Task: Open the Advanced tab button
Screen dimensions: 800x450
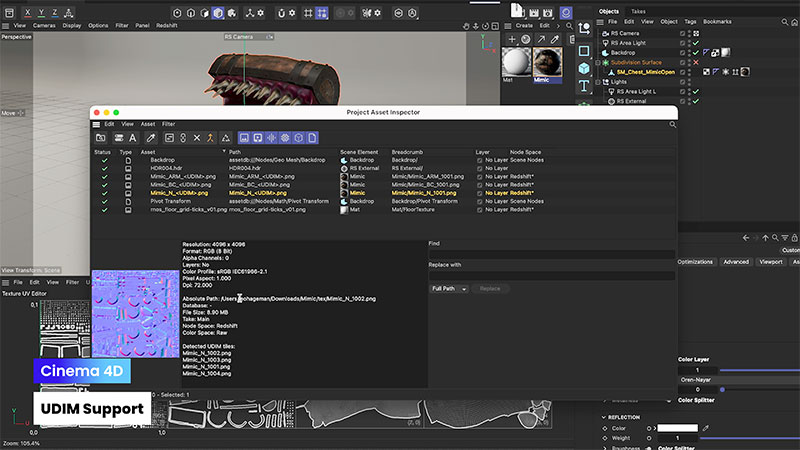Action: [x=736, y=262]
